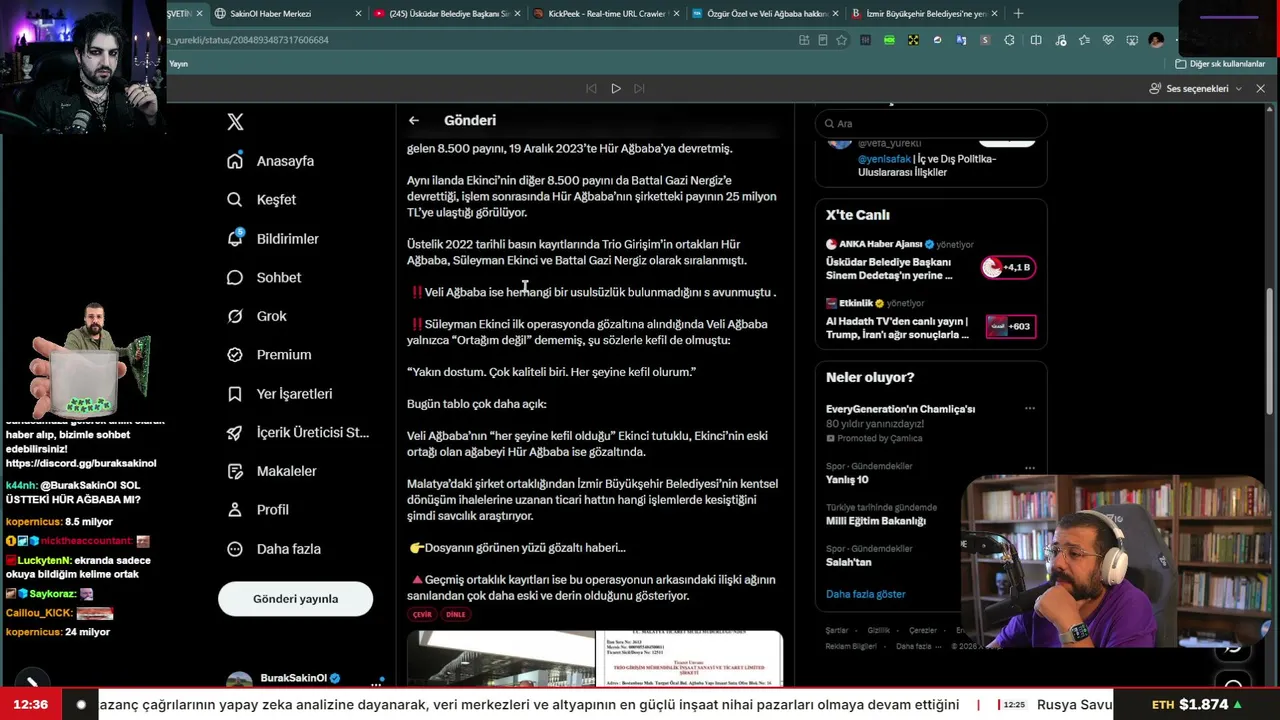Open more options for Yanlış 10 trend
This screenshot has height=720, width=1280.
(x=1030, y=467)
